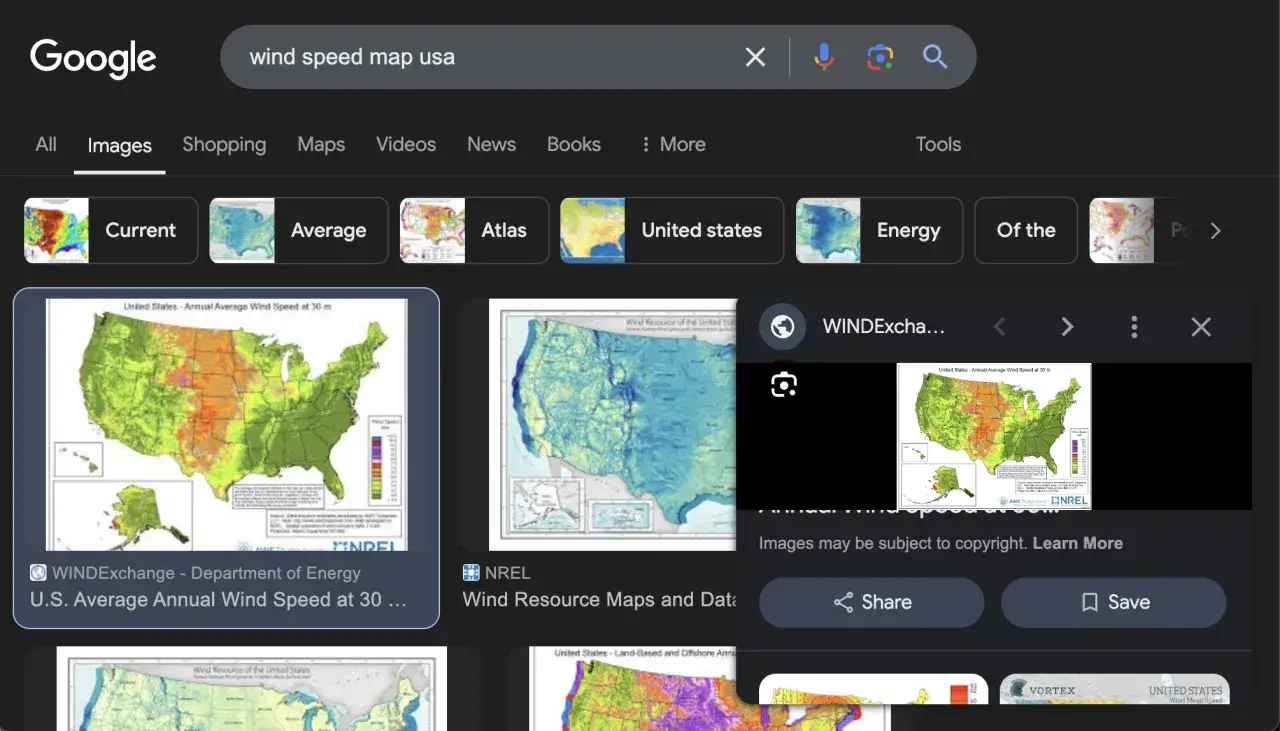Select the 'Of the' filter chip
The image size is (1280, 731).
[1026, 230]
